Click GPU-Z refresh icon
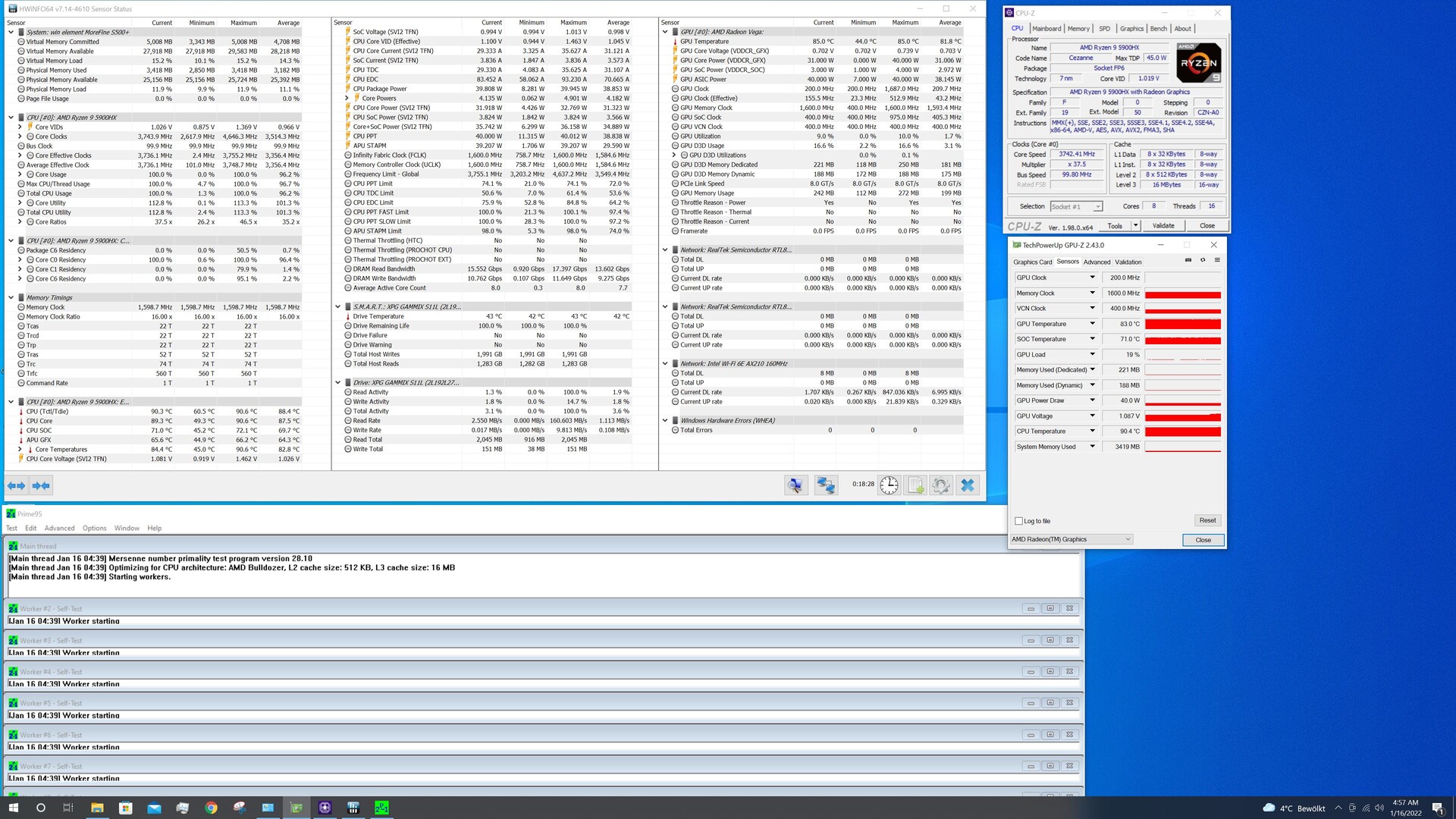Image resolution: width=1456 pixels, height=819 pixels. (1203, 260)
